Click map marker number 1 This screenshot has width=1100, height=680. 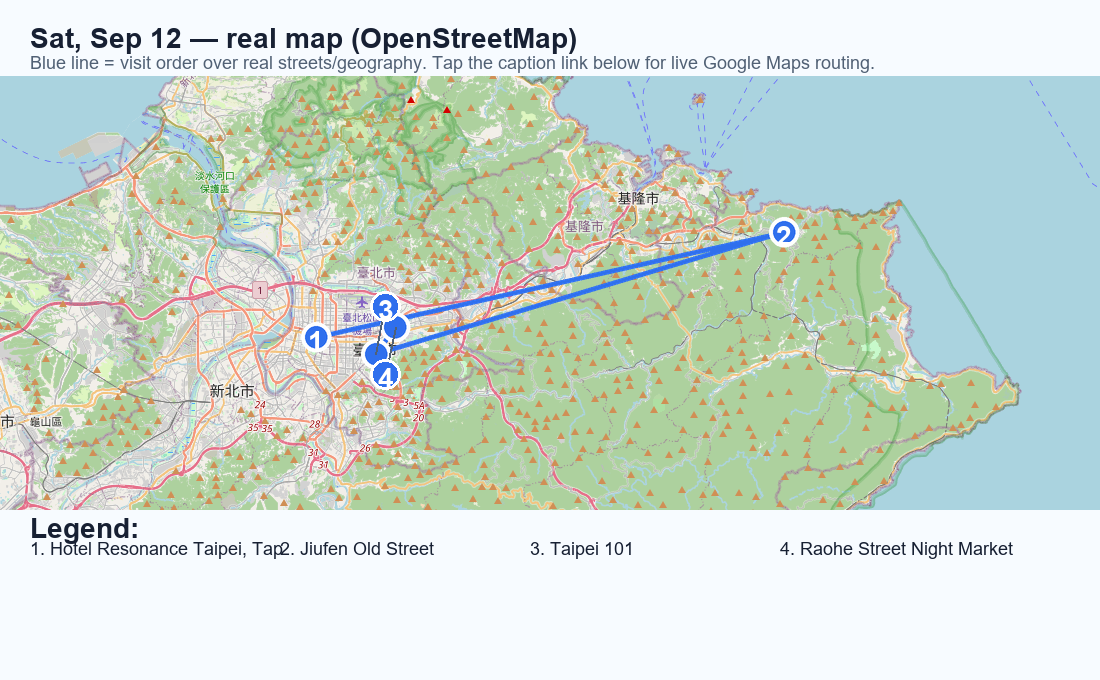pos(316,338)
